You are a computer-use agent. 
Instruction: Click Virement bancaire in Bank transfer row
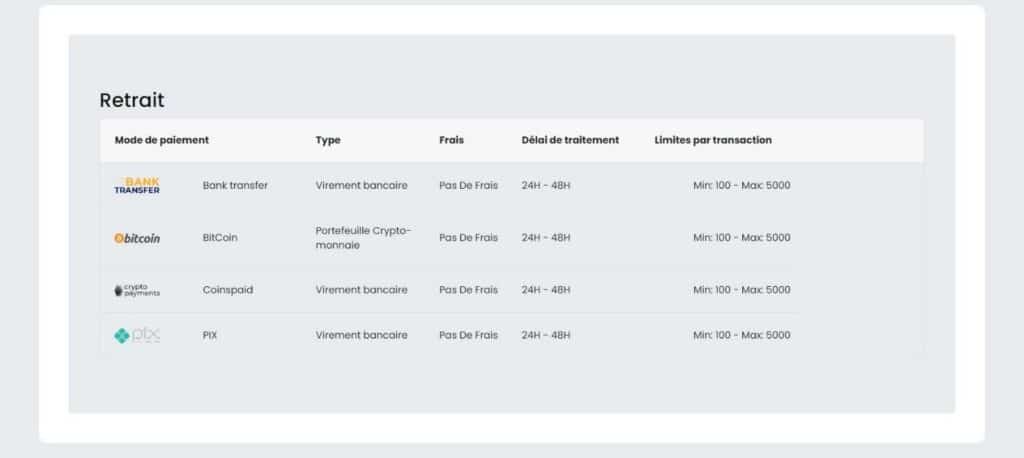[361, 186]
